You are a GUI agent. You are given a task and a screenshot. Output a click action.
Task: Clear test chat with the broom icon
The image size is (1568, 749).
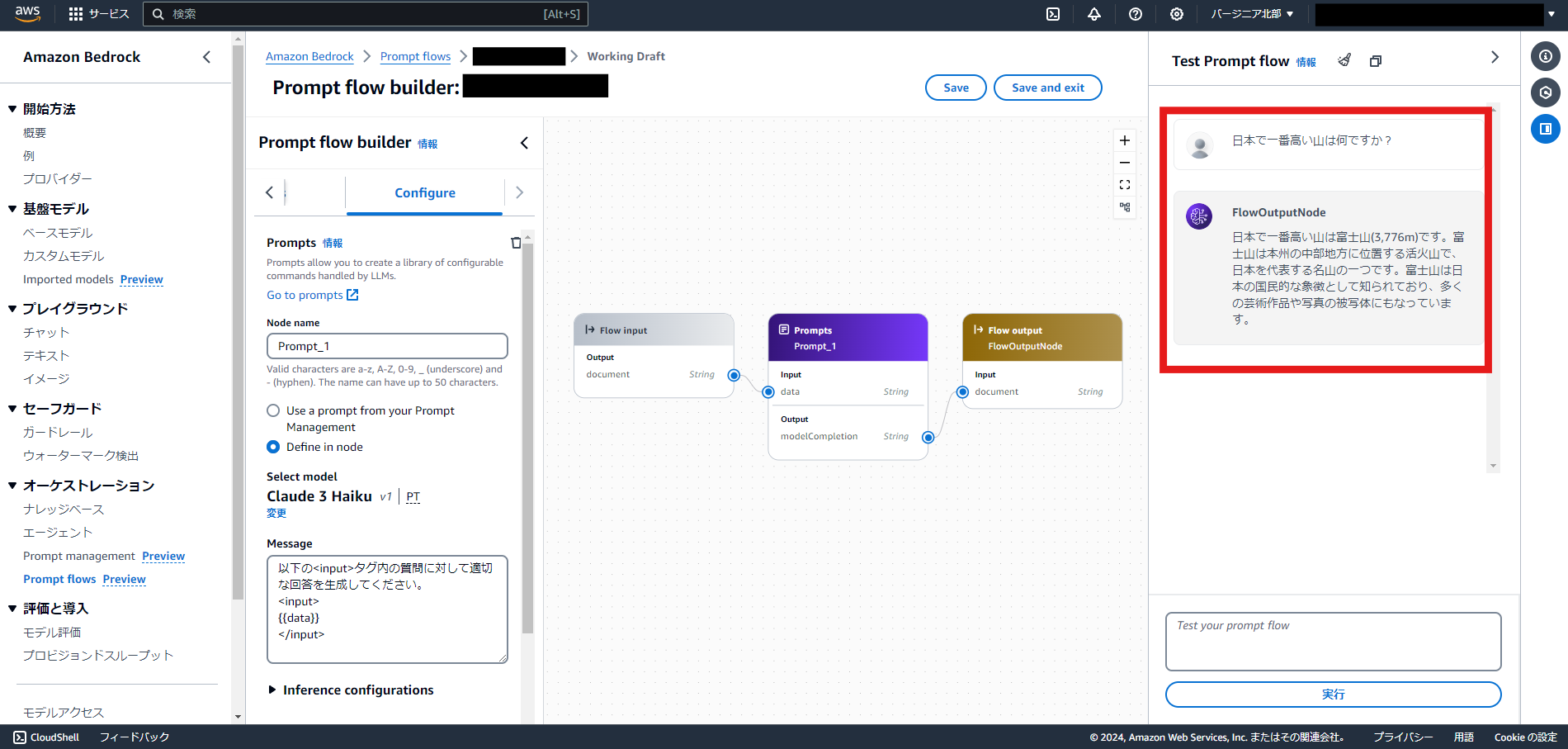(1344, 60)
